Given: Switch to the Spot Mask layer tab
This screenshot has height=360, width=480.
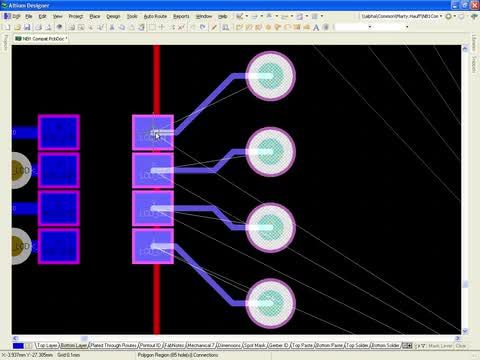Looking at the screenshot, I should point(255,346).
